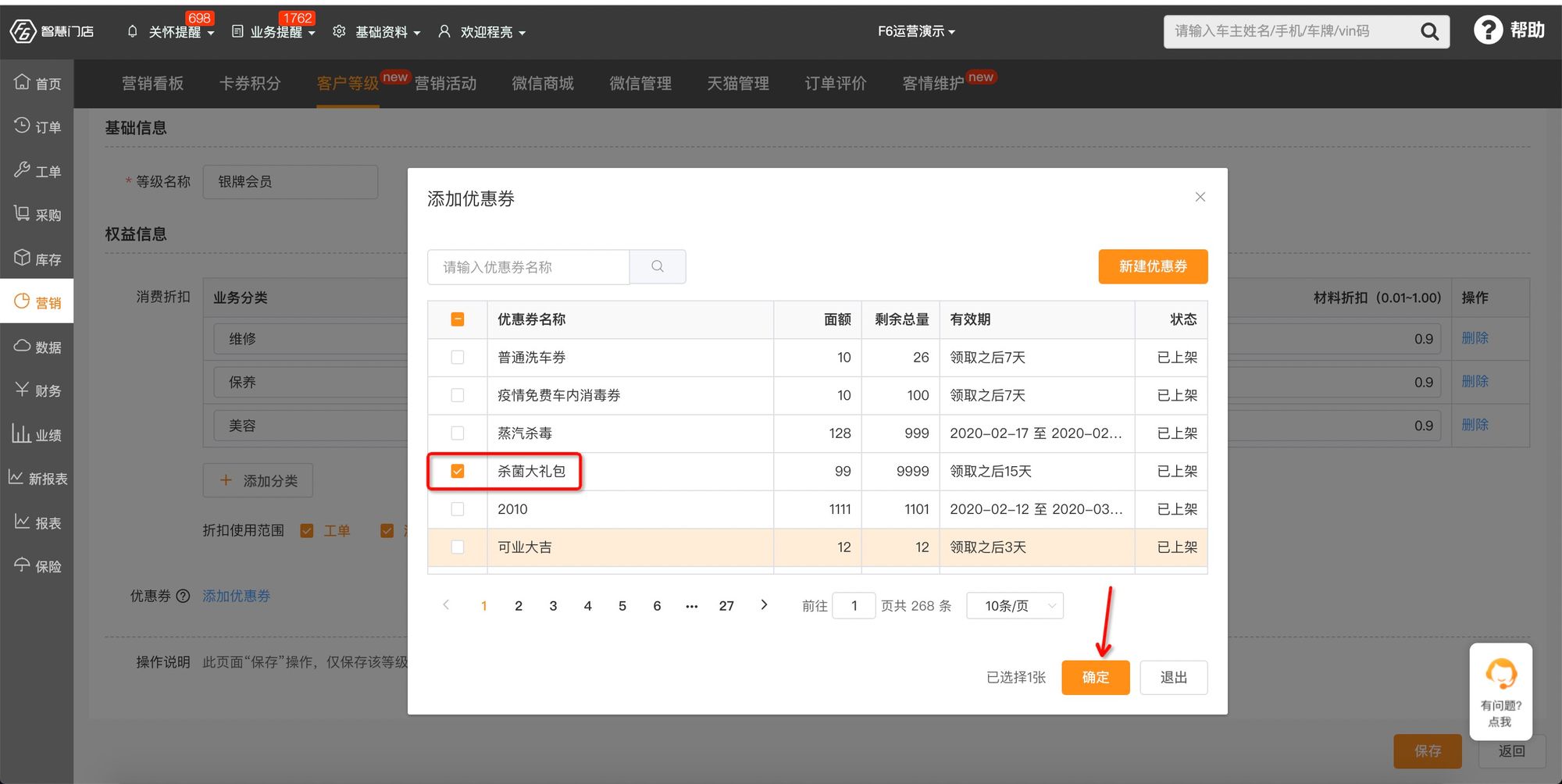Jump ahead with the pagination ellipsis

click(x=691, y=606)
